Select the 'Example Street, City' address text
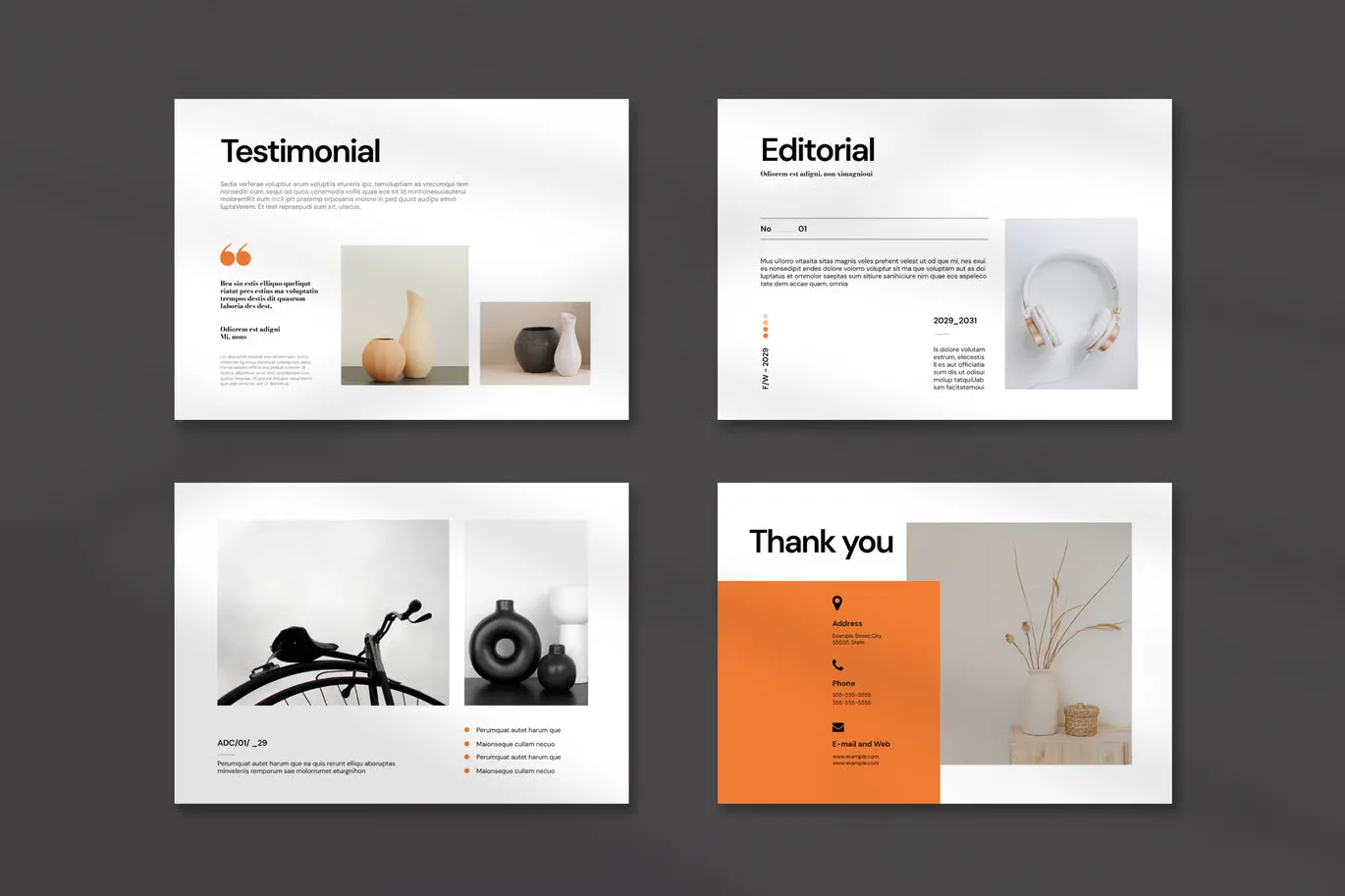This screenshot has height=896, width=1345. pos(857,639)
